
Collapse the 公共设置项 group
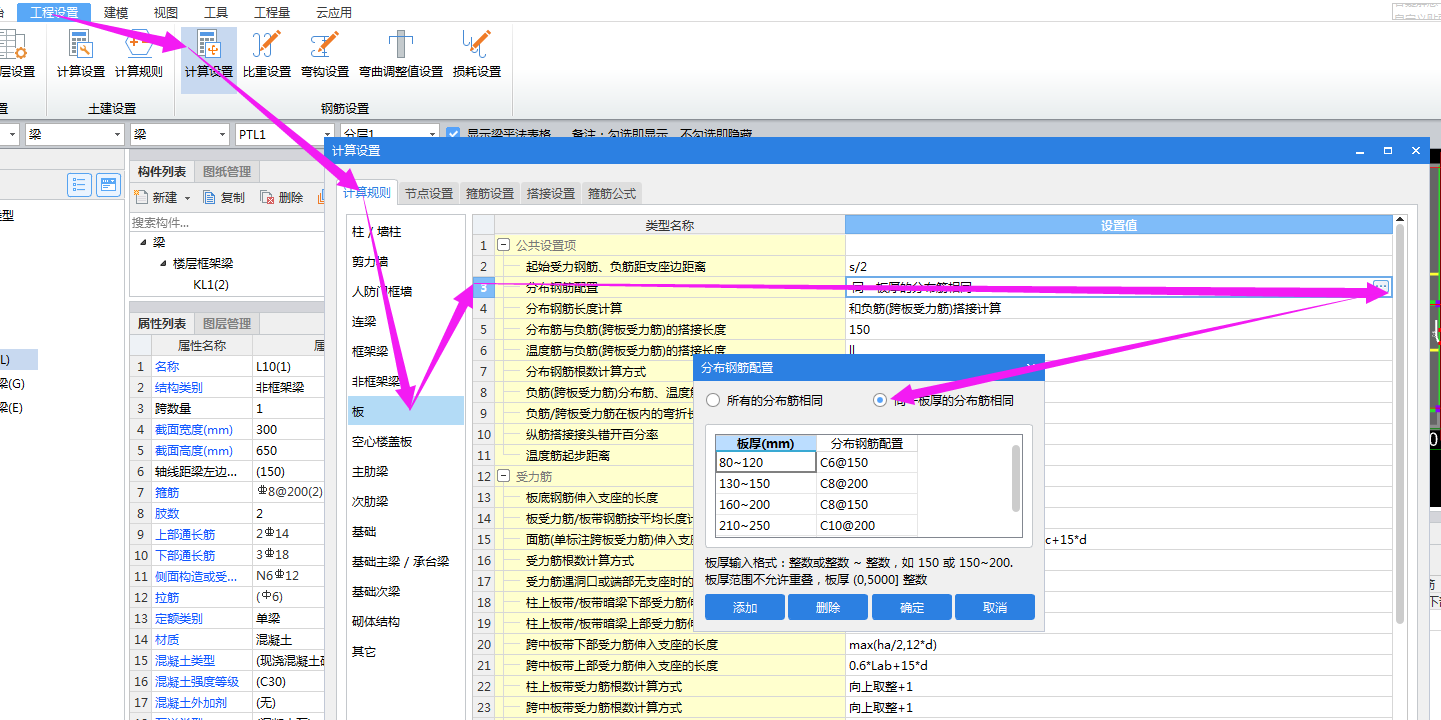pyautogui.click(x=504, y=245)
